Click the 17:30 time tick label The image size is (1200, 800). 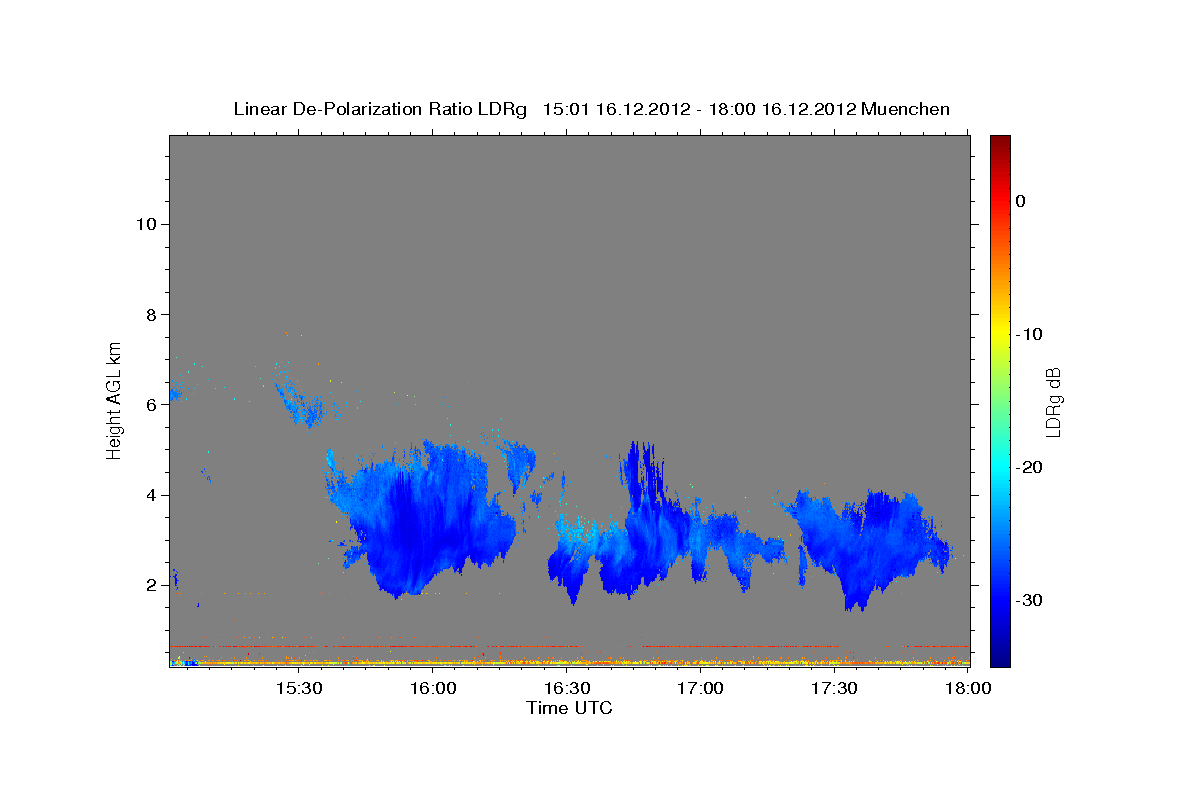(x=835, y=689)
